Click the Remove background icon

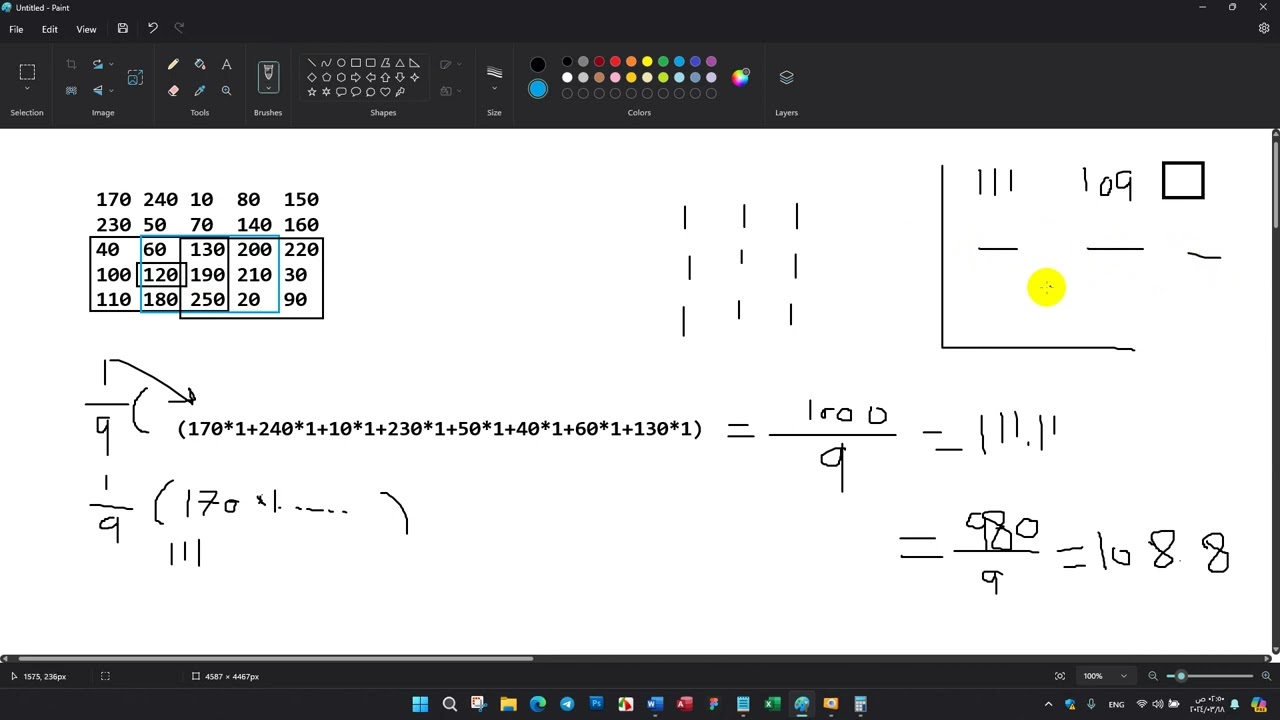tap(71, 91)
